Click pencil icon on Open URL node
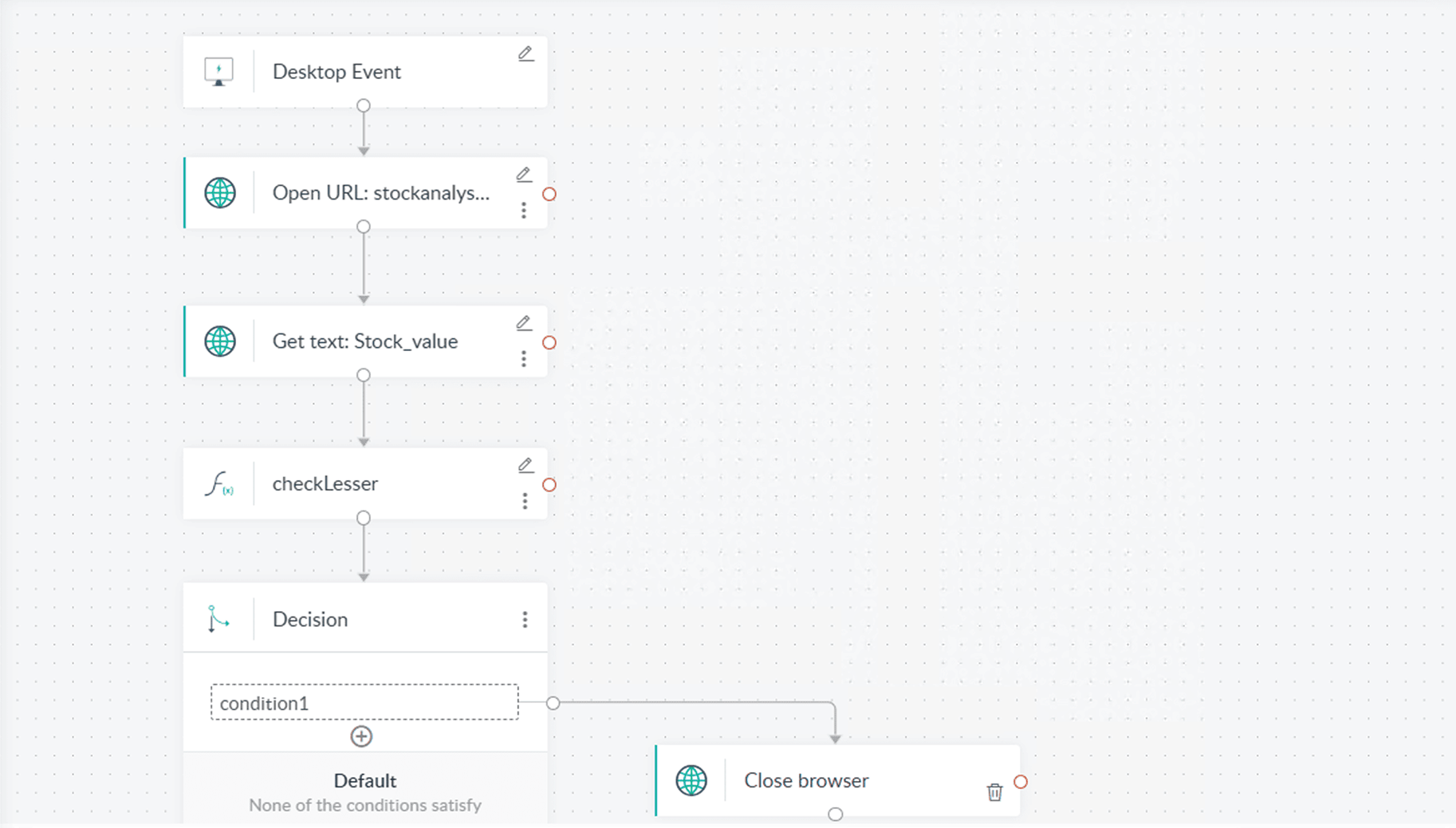This screenshot has height=828, width=1456. [524, 175]
